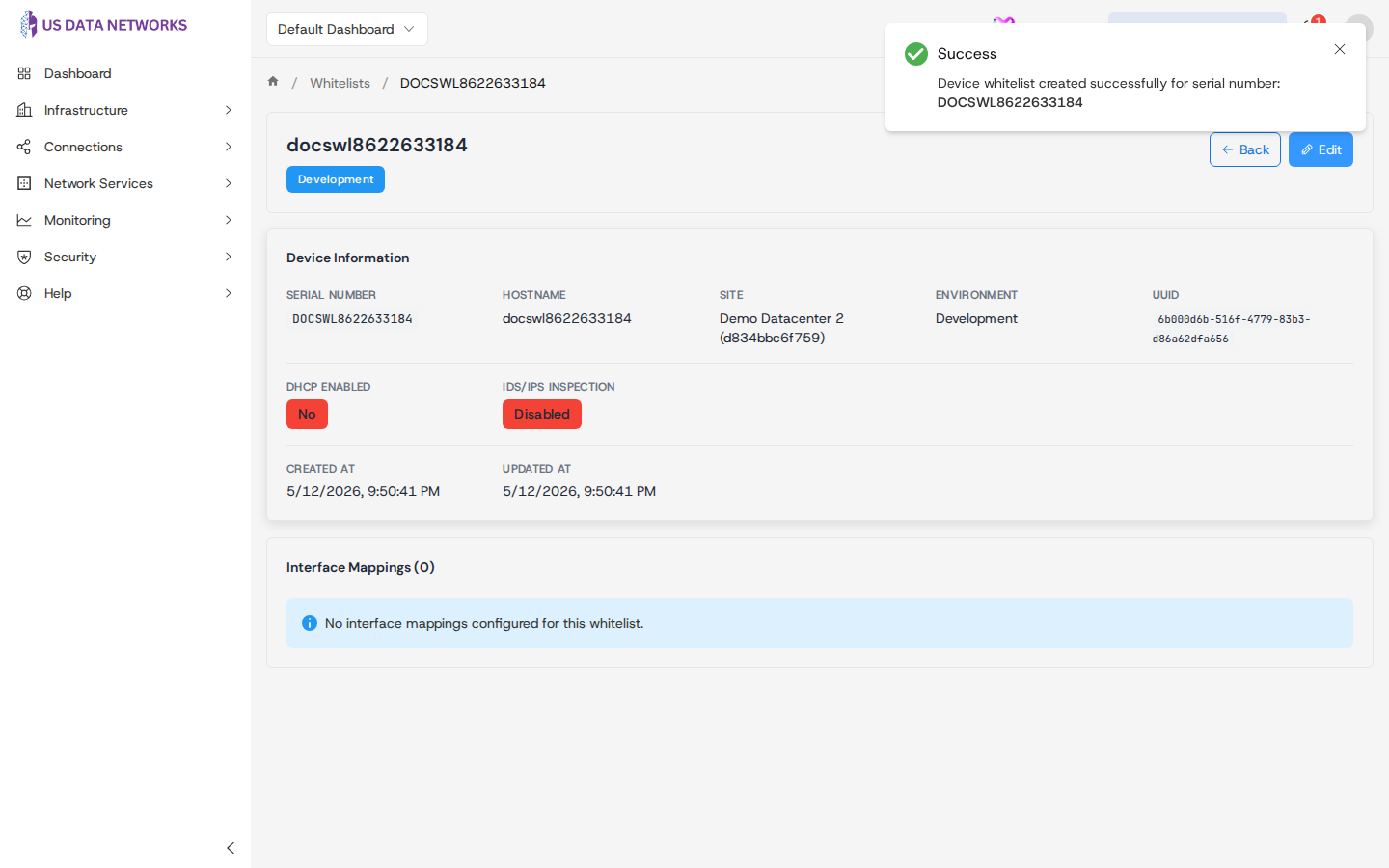Image resolution: width=1389 pixels, height=868 pixels.
Task: Select Infrastructure in the sidebar
Action: point(125,110)
